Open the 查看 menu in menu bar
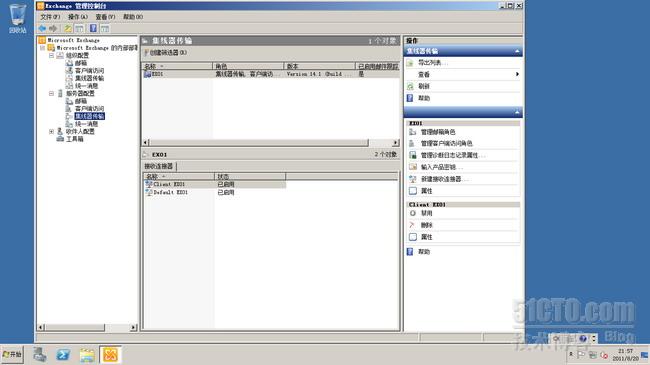This screenshot has width=650, height=365. click(x=105, y=17)
